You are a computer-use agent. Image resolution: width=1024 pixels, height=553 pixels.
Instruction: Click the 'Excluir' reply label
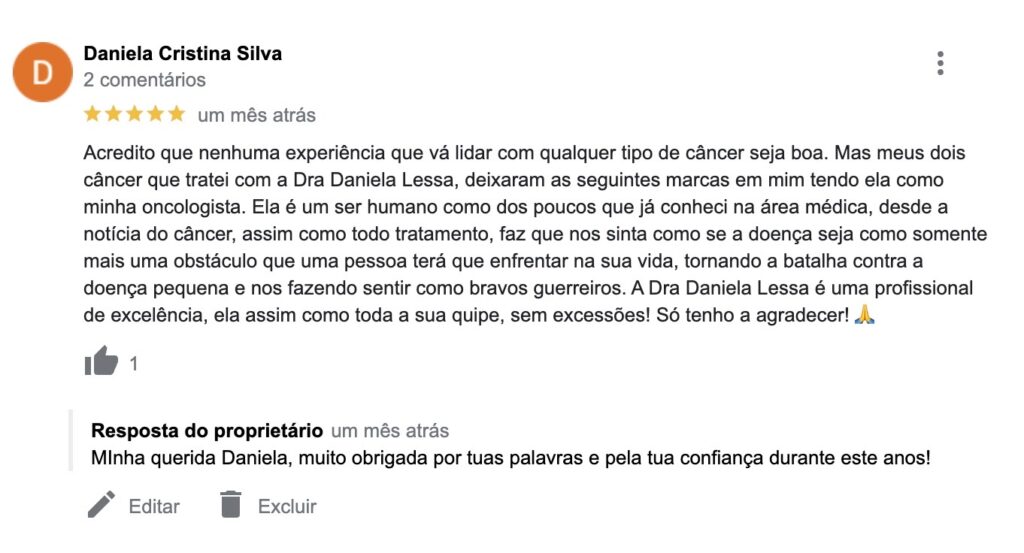point(287,506)
